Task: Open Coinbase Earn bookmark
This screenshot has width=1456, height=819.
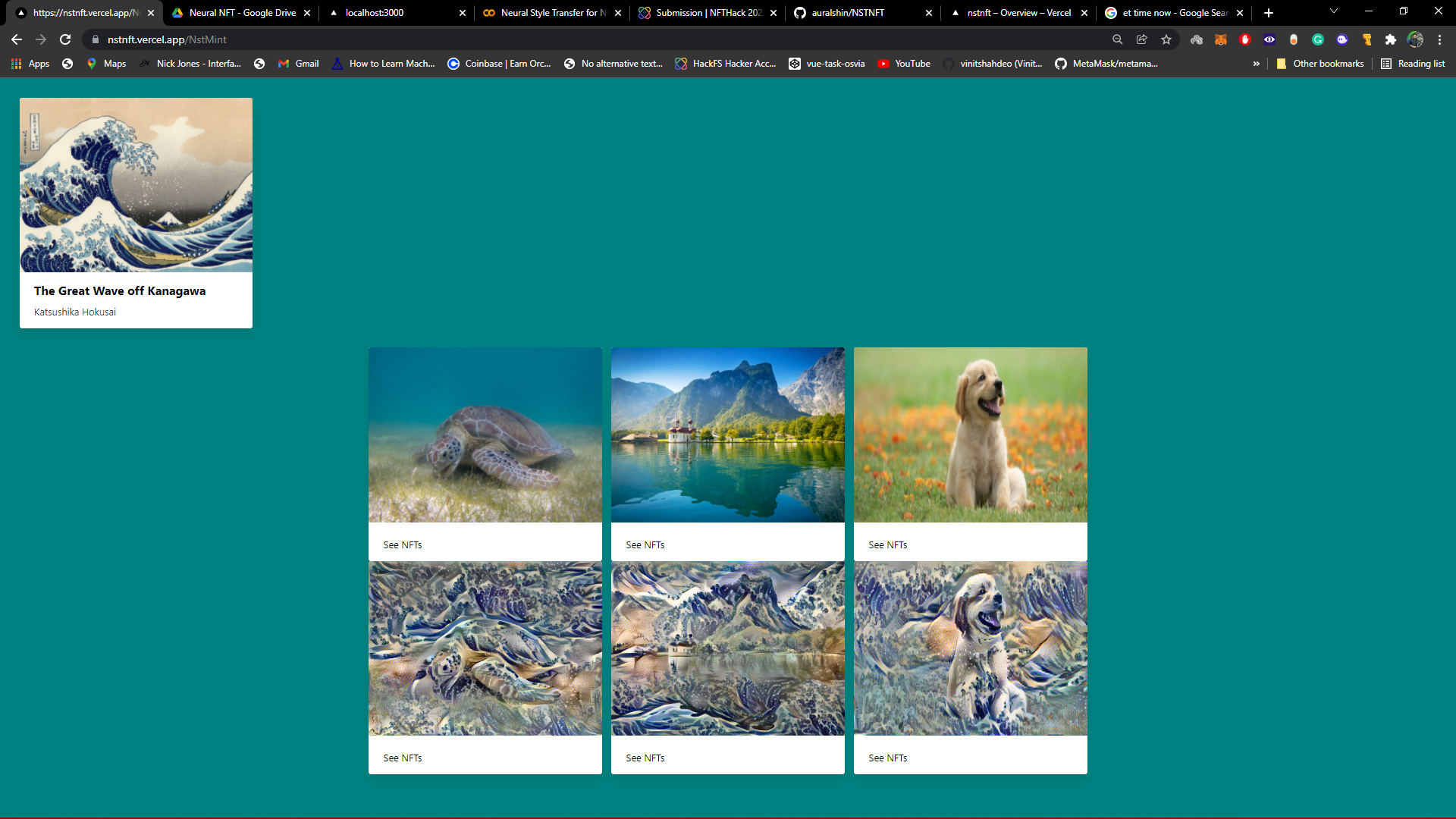Action: tap(499, 64)
